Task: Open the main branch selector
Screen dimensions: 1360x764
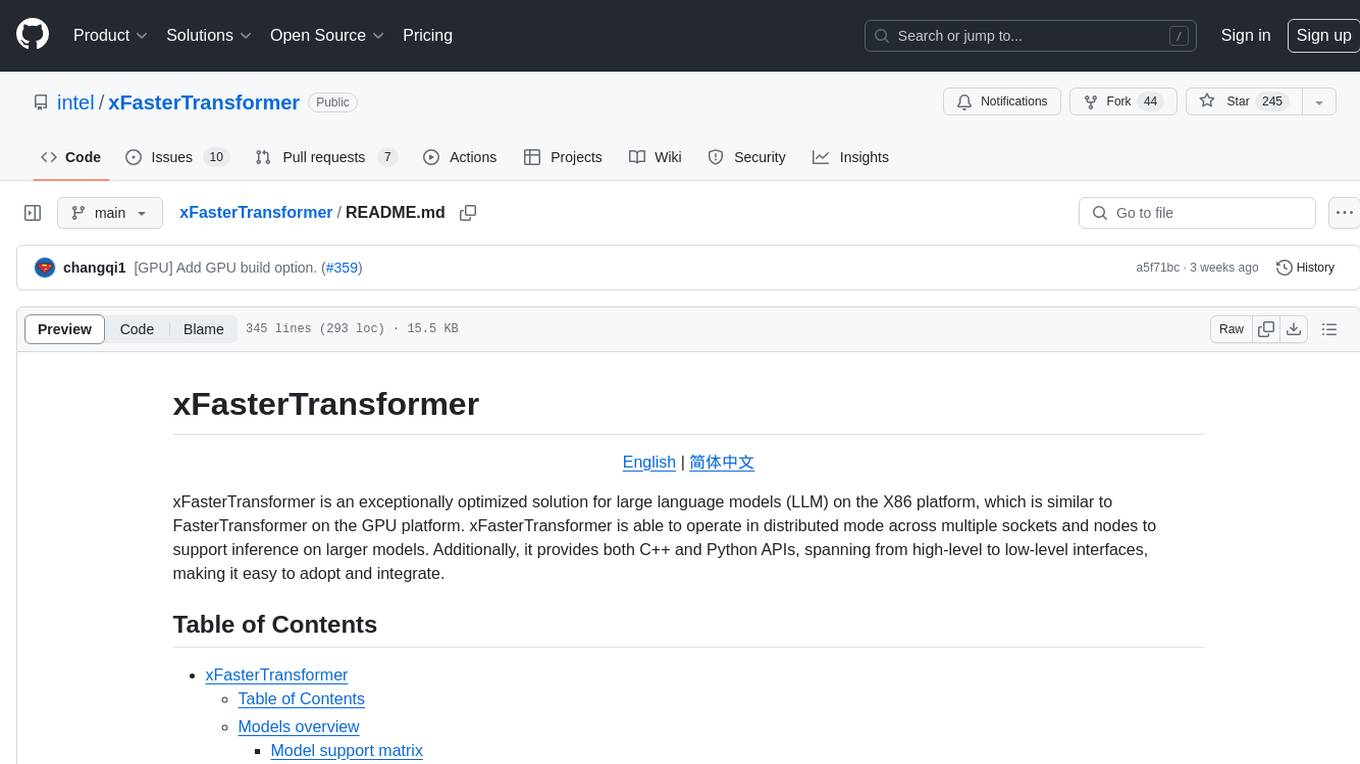Action: (110, 213)
